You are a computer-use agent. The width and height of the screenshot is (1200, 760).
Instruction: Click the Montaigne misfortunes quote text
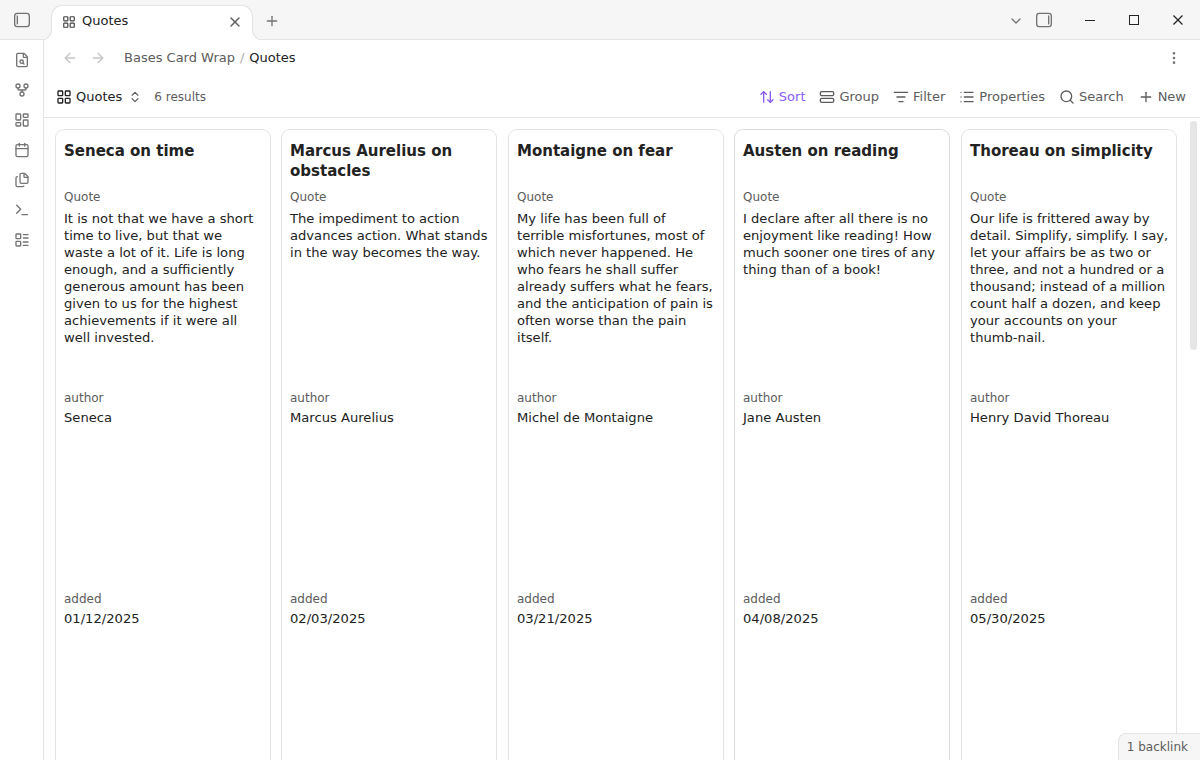(615, 278)
